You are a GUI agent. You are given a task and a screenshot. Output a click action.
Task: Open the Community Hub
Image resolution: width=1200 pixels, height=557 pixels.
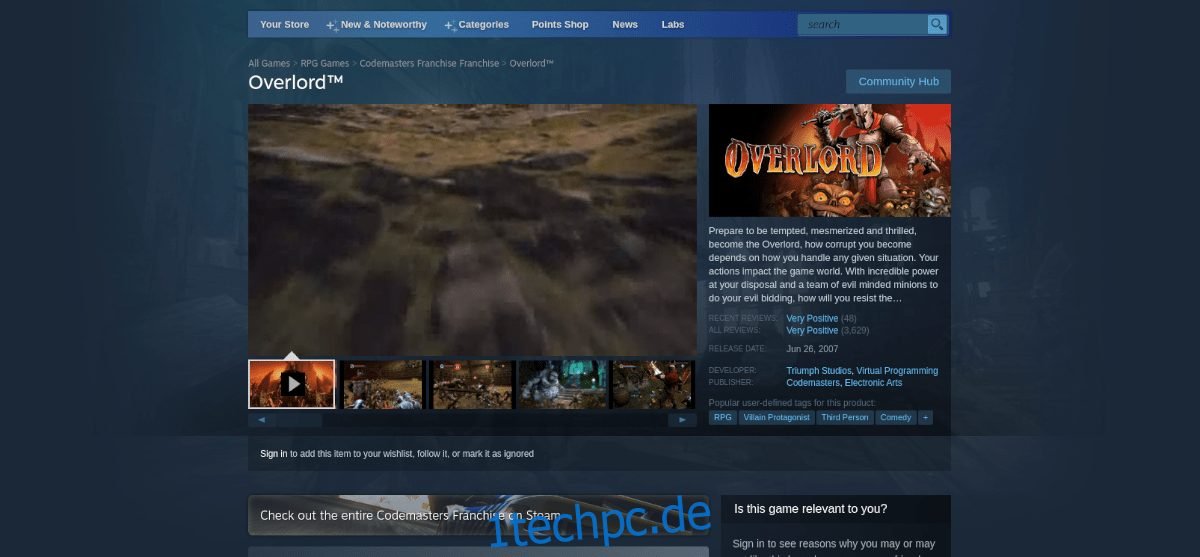tap(898, 81)
